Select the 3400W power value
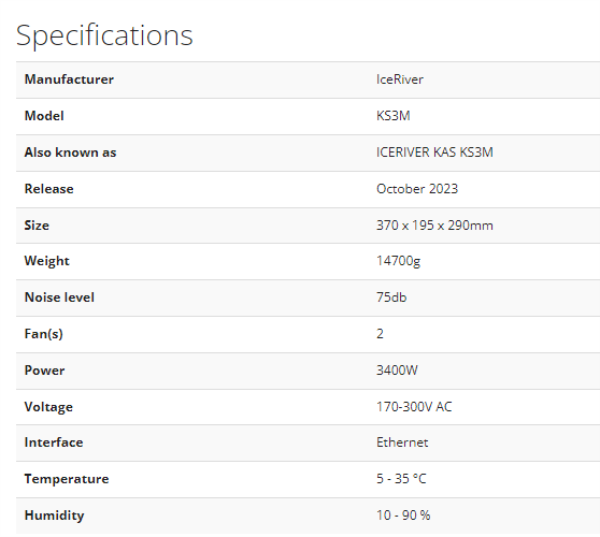This screenshot has height=537, width=600. point(397,370)
